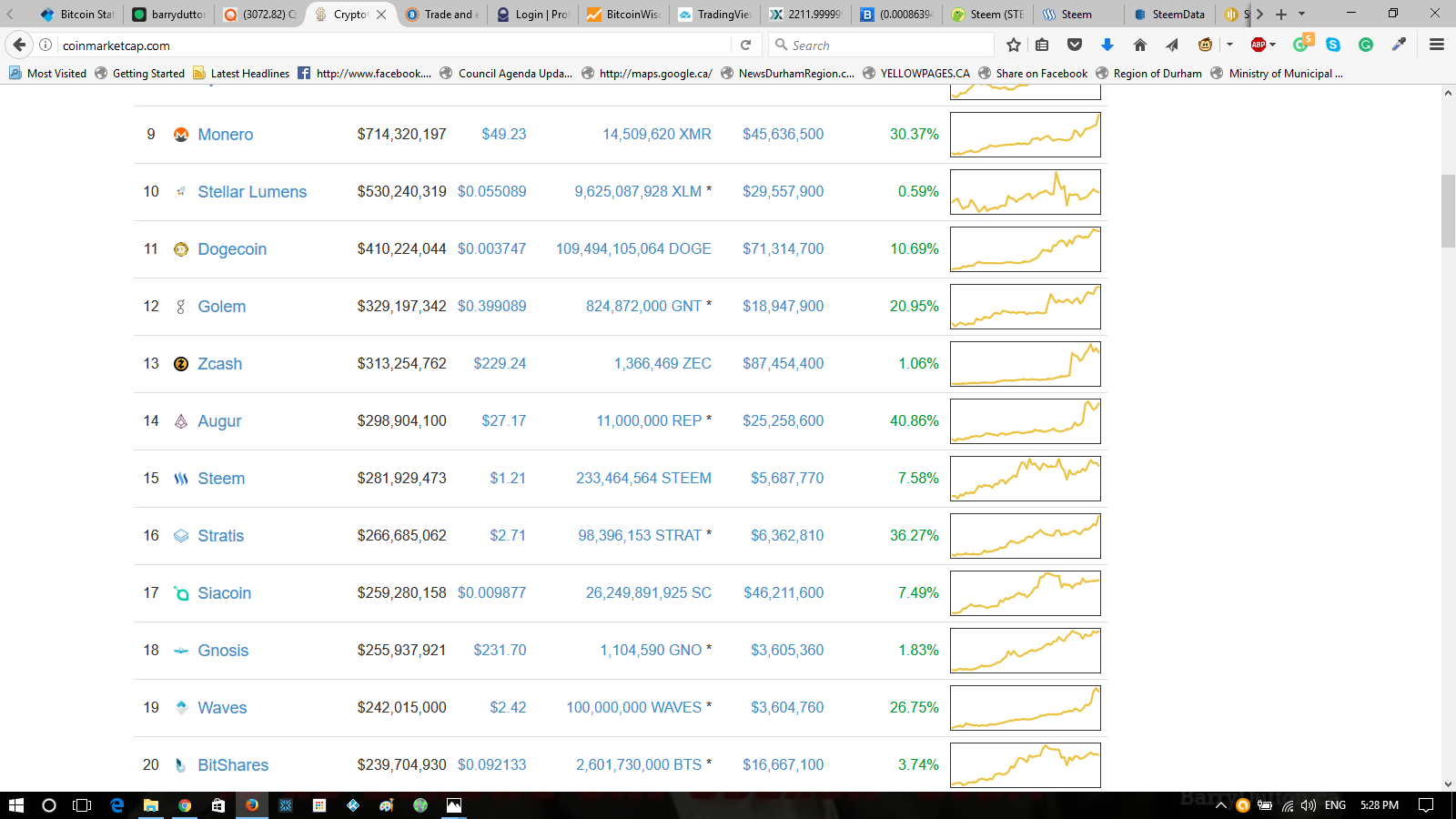The height and width of the screenshot is (819, 1456).
Task: Bookmark this page with the star icon
Action: point(1014,45)
